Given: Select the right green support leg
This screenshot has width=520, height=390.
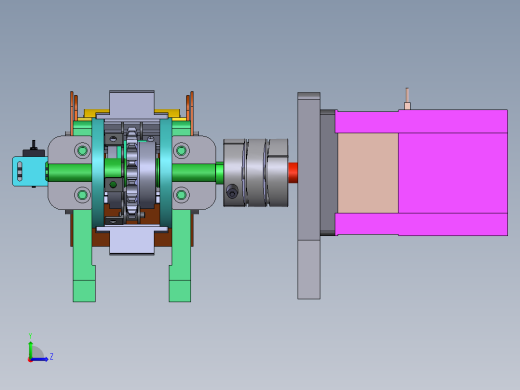Looking at the screenshot, I should pyautogui.click(x=180, y=256).
